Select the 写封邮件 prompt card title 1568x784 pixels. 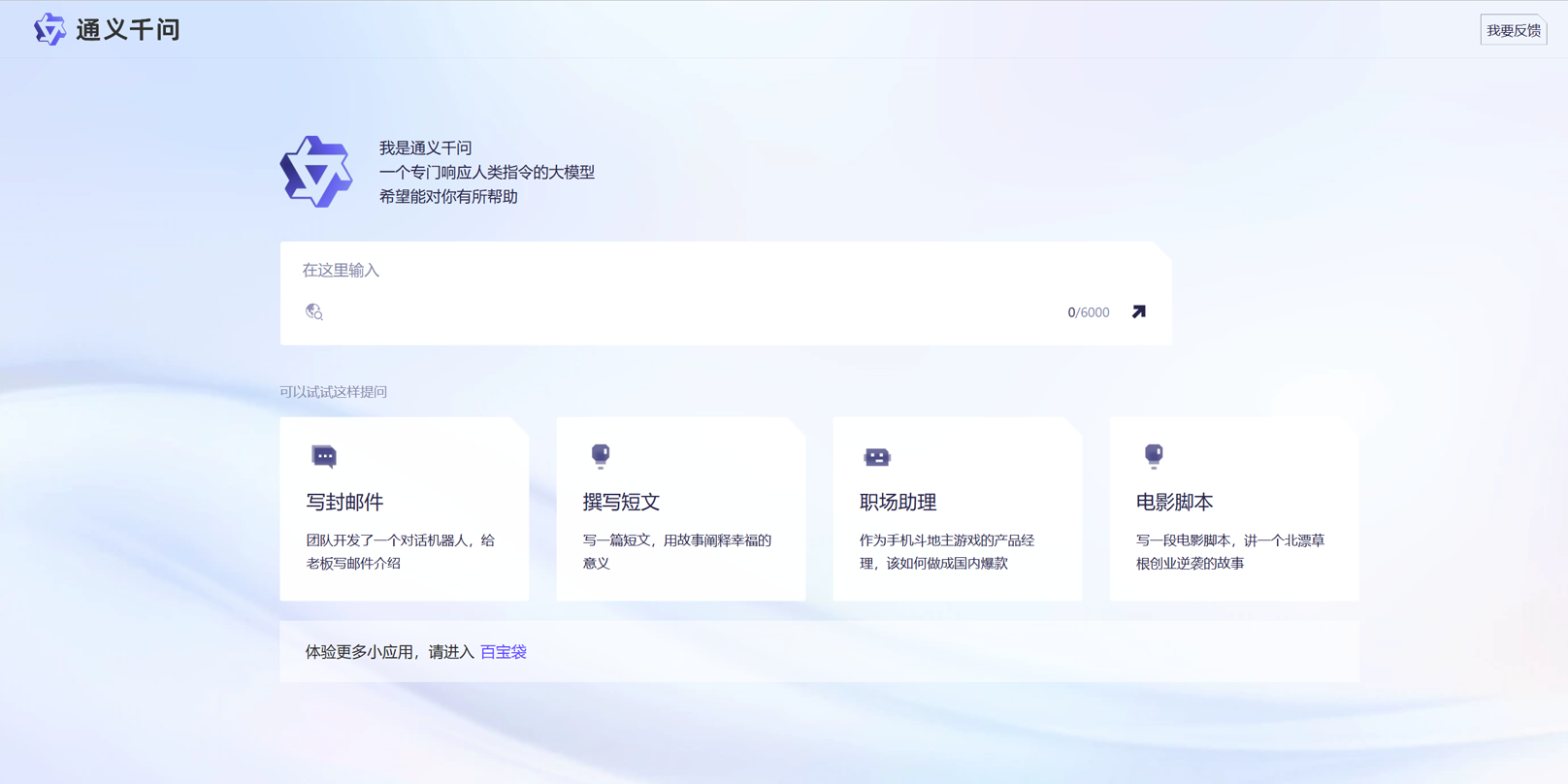point(345,502)
